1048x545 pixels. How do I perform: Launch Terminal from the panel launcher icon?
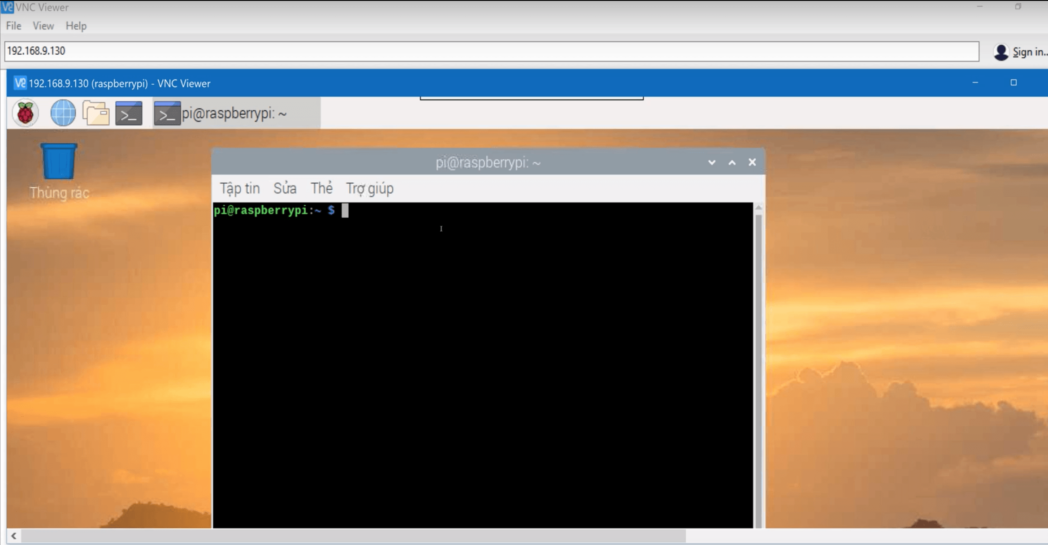pos(129,114)
